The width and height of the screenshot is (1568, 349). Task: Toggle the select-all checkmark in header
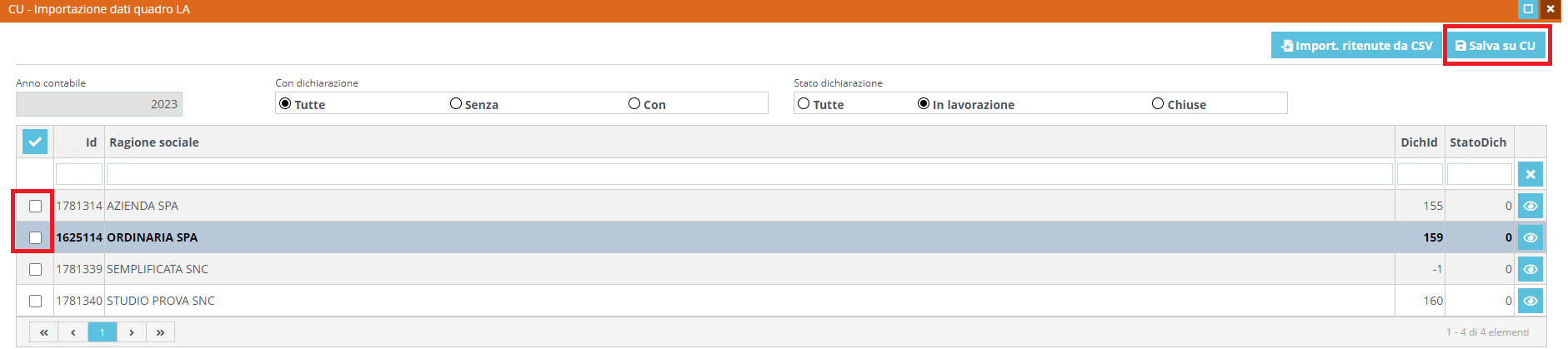(x=35, y=142)
